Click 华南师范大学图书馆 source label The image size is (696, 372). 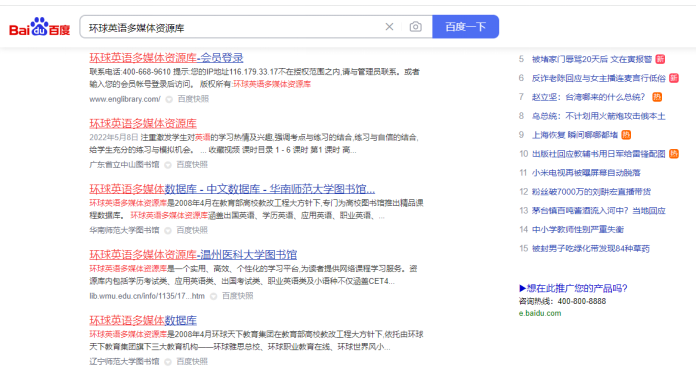[x=124, y=230]
